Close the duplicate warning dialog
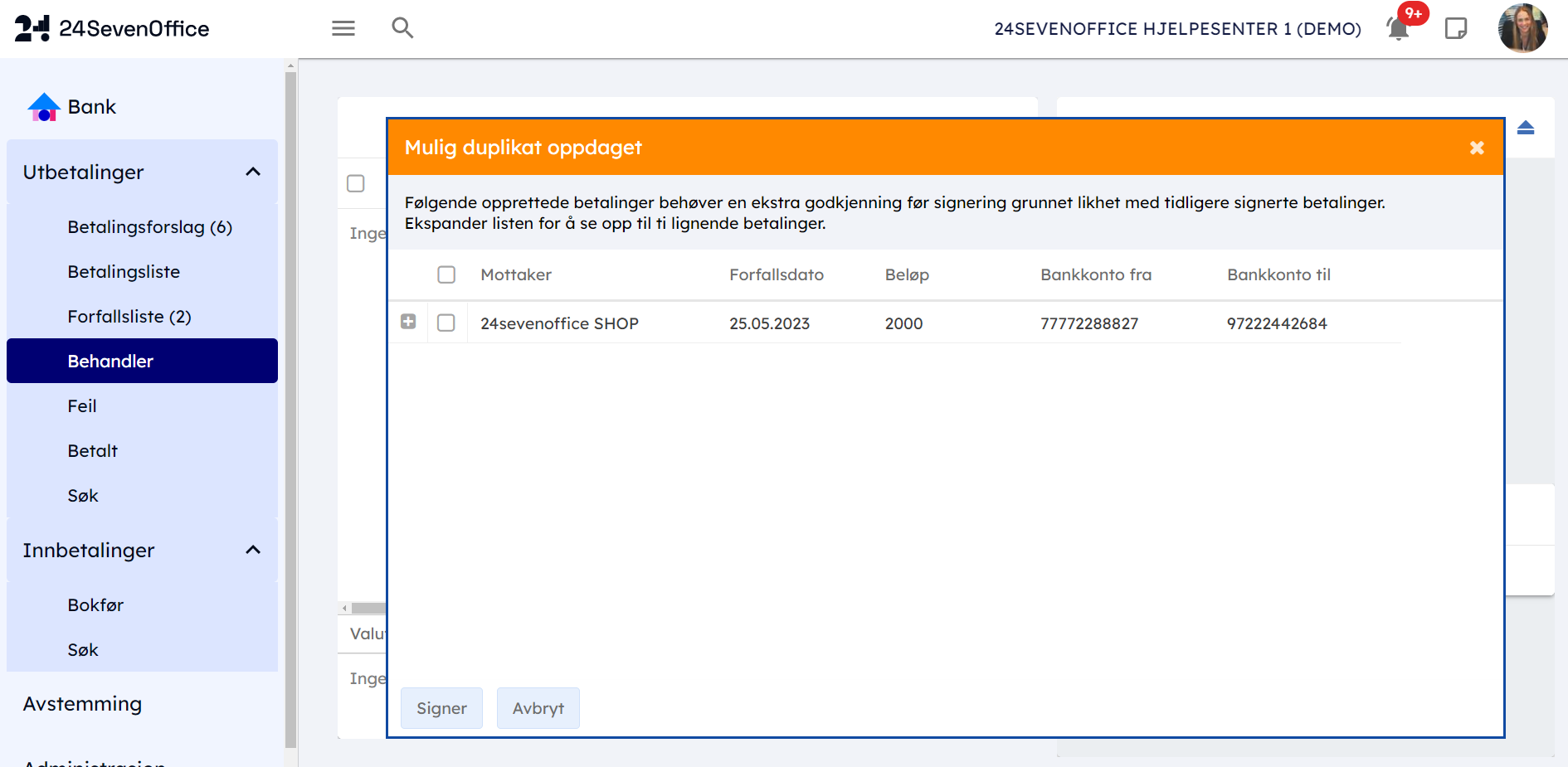This screenshot has height=767, width=1568. (x=1477, y=148)
